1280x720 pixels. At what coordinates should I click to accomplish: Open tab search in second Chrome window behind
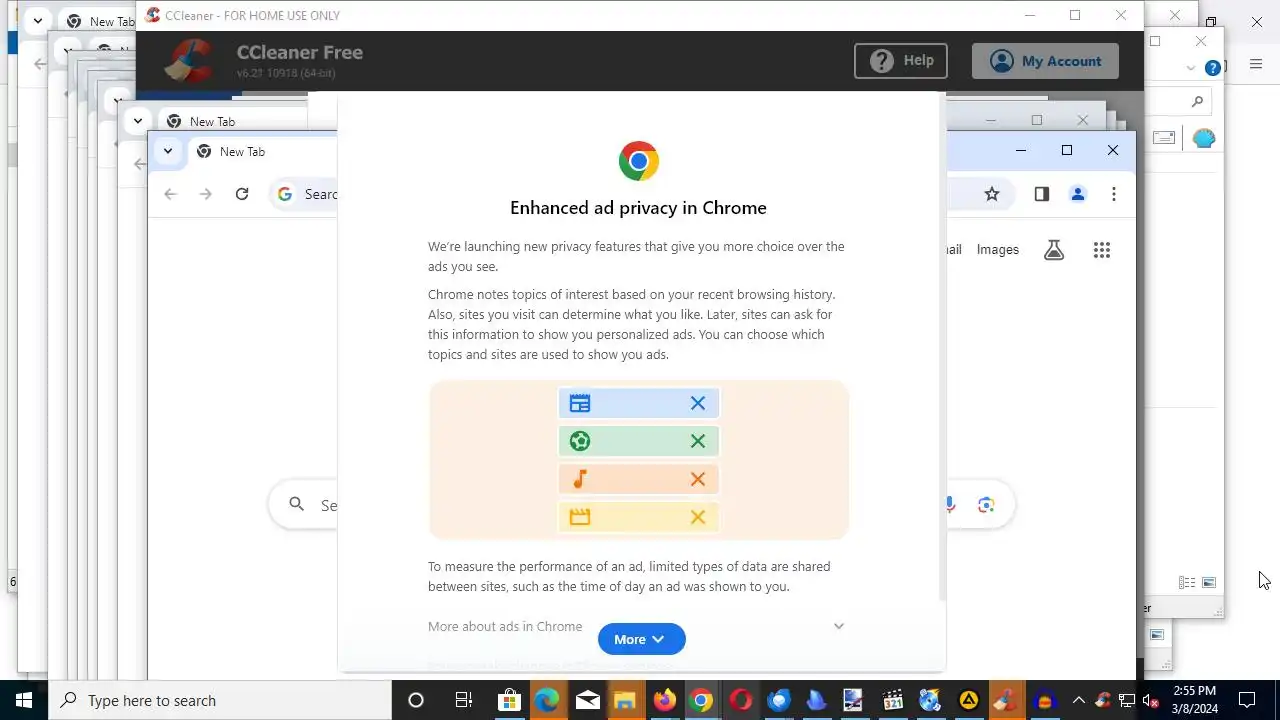138,121
